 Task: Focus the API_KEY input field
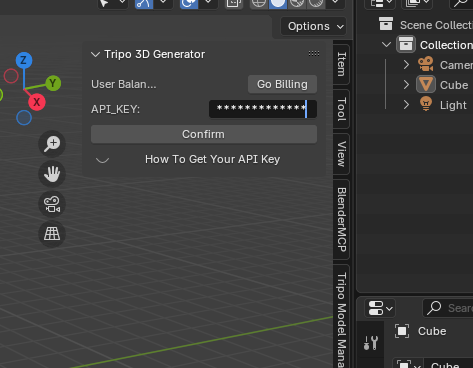263,109
